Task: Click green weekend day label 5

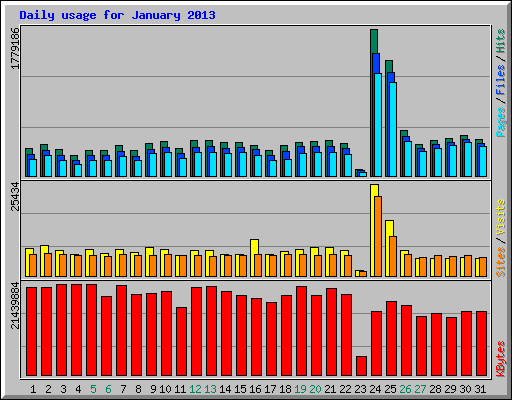Action: [93, 389]
